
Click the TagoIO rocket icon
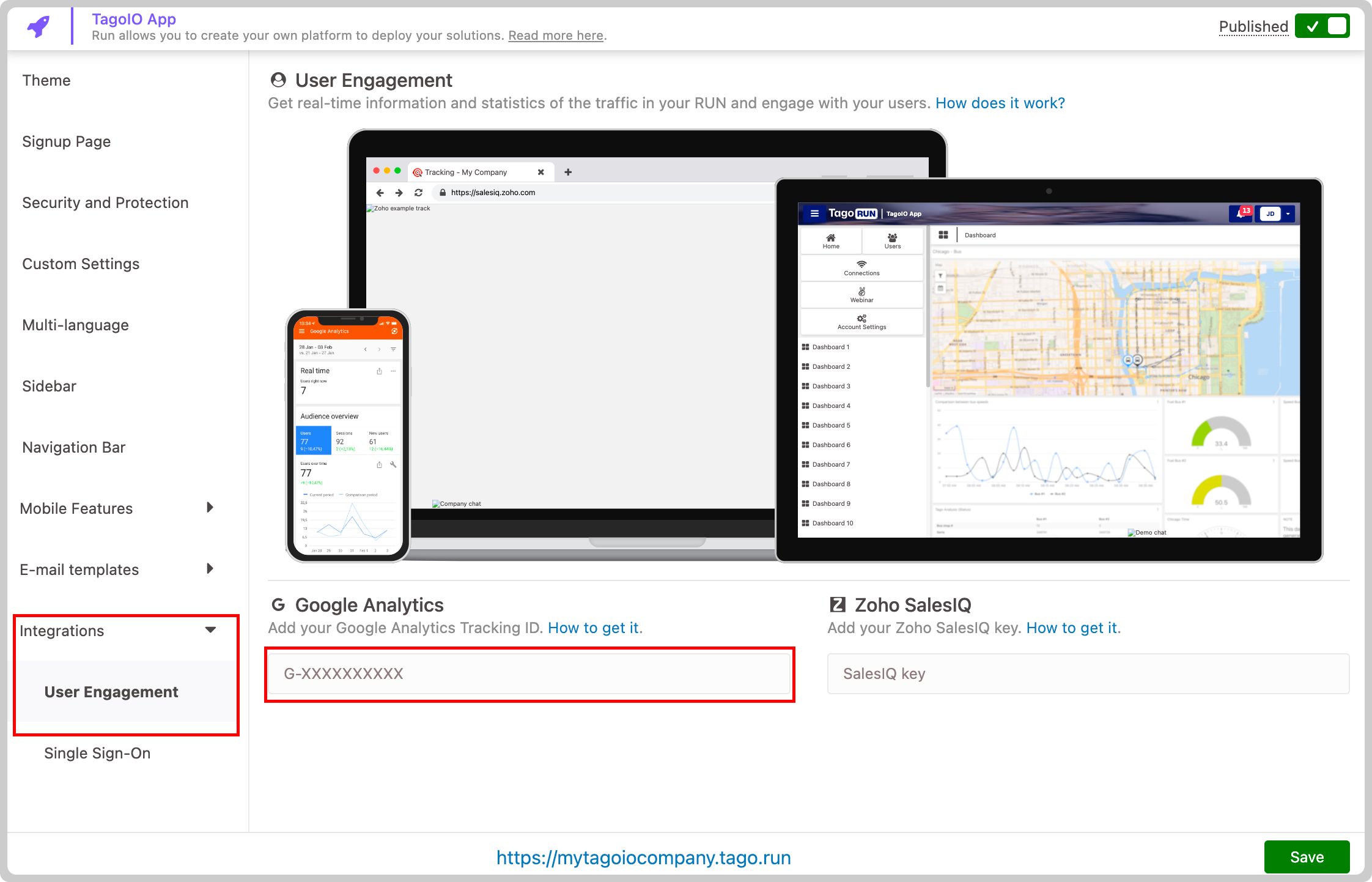tap(39, 27)
